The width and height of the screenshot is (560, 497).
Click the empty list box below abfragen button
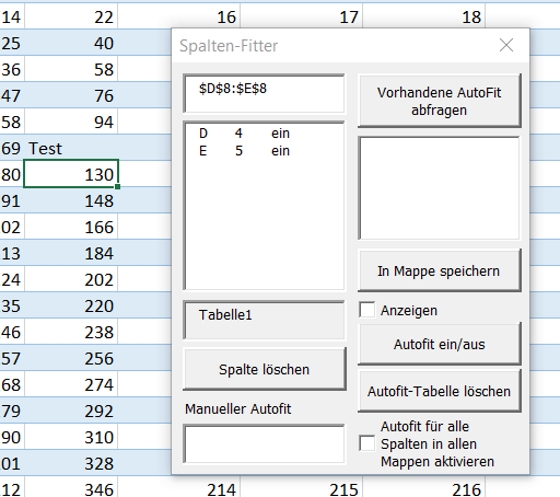[x=439, y=188]
